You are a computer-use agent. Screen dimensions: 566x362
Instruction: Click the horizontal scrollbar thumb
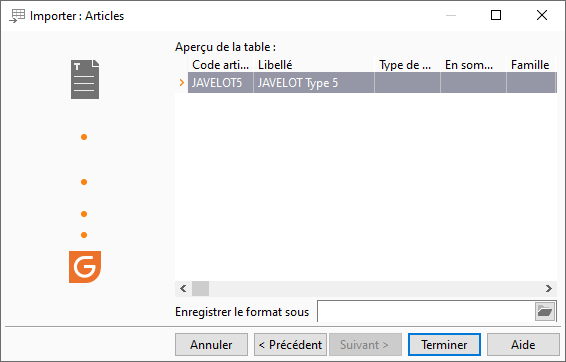coord(200,288)
